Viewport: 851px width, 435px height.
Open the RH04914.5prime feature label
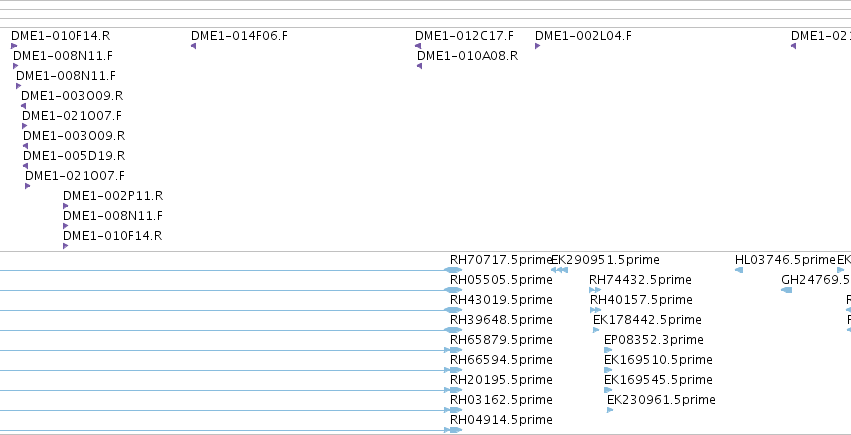click(x=501, y=420)
